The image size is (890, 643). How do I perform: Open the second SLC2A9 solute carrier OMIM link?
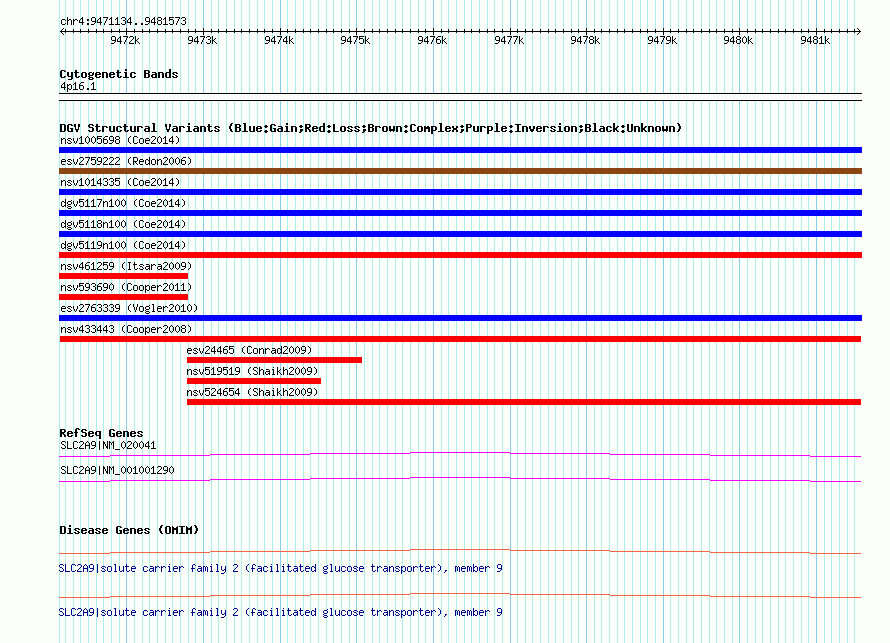click(x=280, y=613)
